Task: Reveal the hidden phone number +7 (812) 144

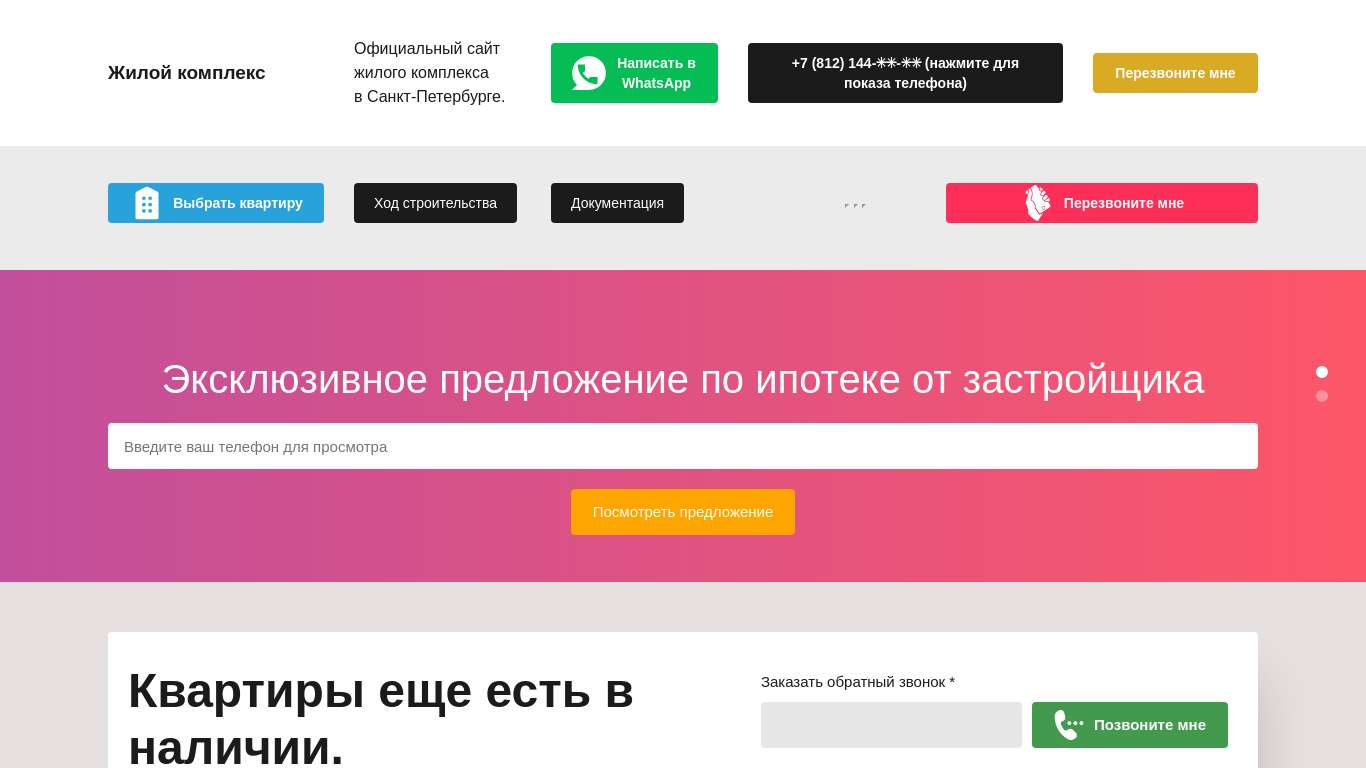Action: pos(905,73)
